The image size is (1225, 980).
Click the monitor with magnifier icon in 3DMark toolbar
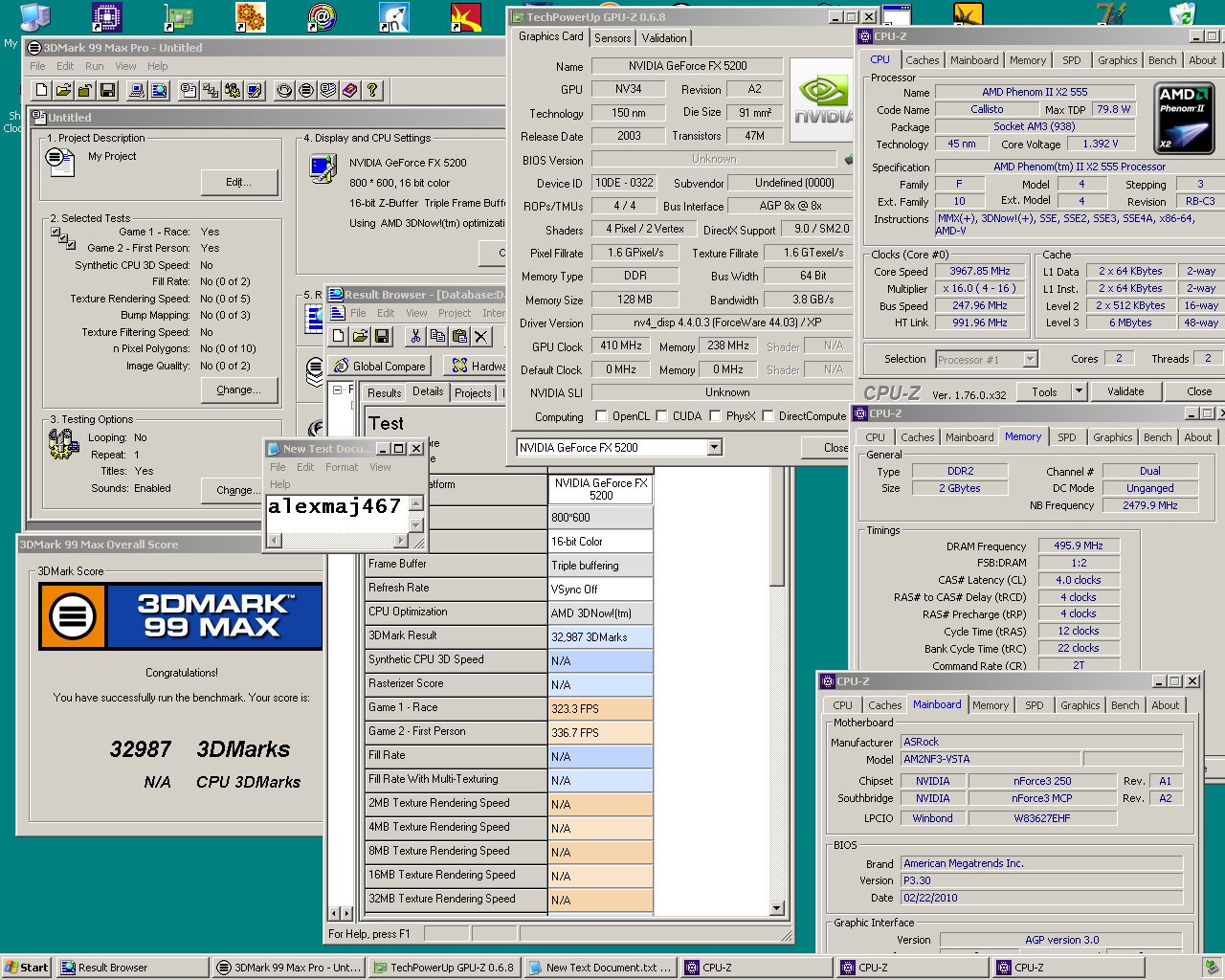coord(159,90)
